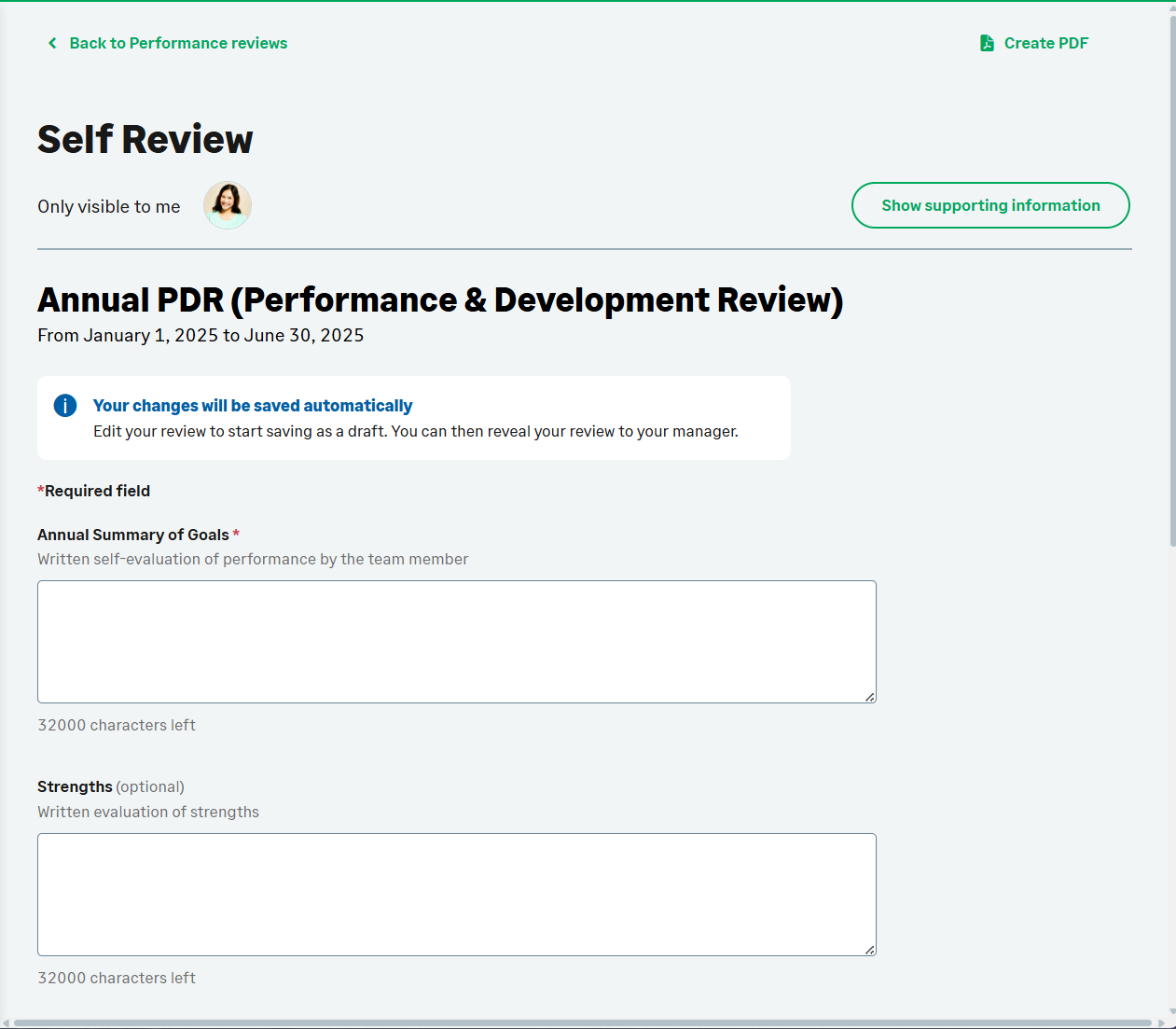This screenshot has height=1029, width=1176.
Task: Click the back chevron arrow icon
Action: 52,43
